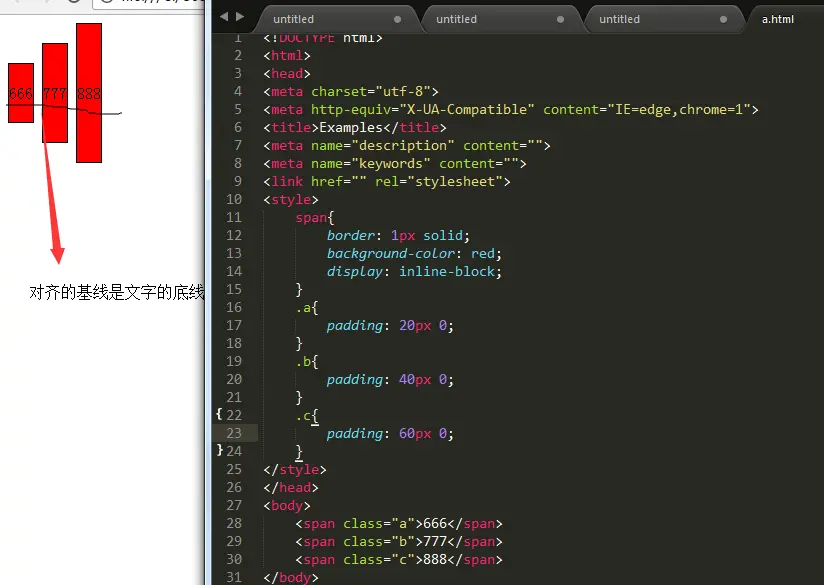Click line number 27 in the gutter
This screenshot has width=824, height=585.
coord(234,505)
